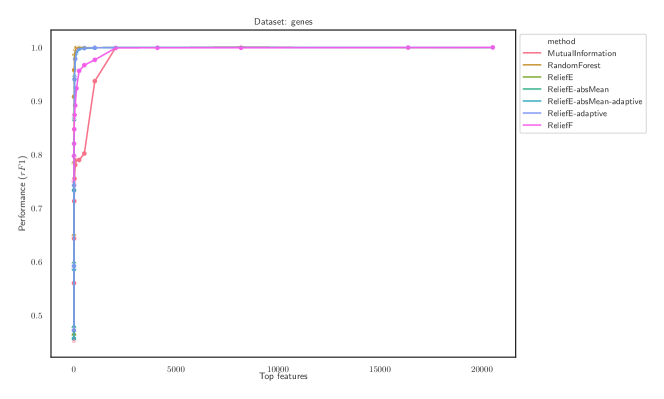Click the 0.8 y-axis tick label
664x399 pixels.
(x=37, y=155)
